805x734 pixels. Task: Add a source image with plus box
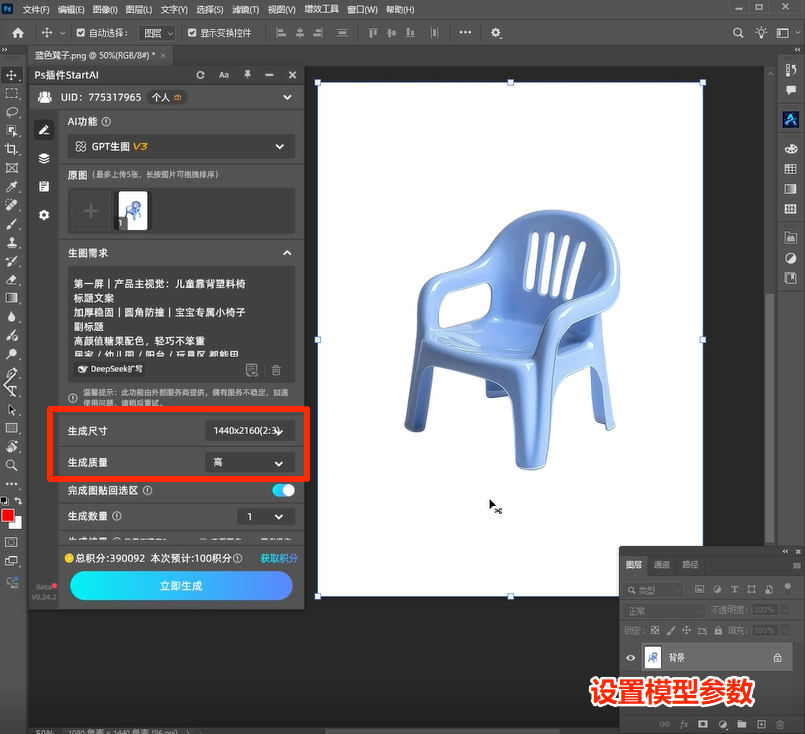click(x=91, y=210)
